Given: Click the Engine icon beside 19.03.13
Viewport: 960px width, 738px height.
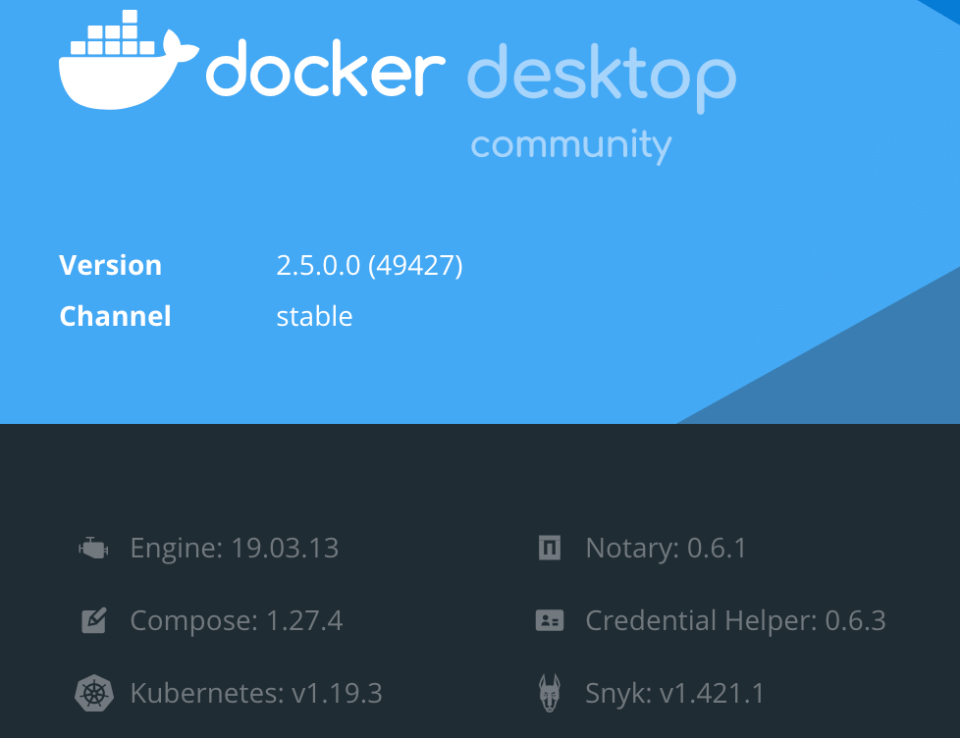Looking at the screenshot, I should click(94, 548).
